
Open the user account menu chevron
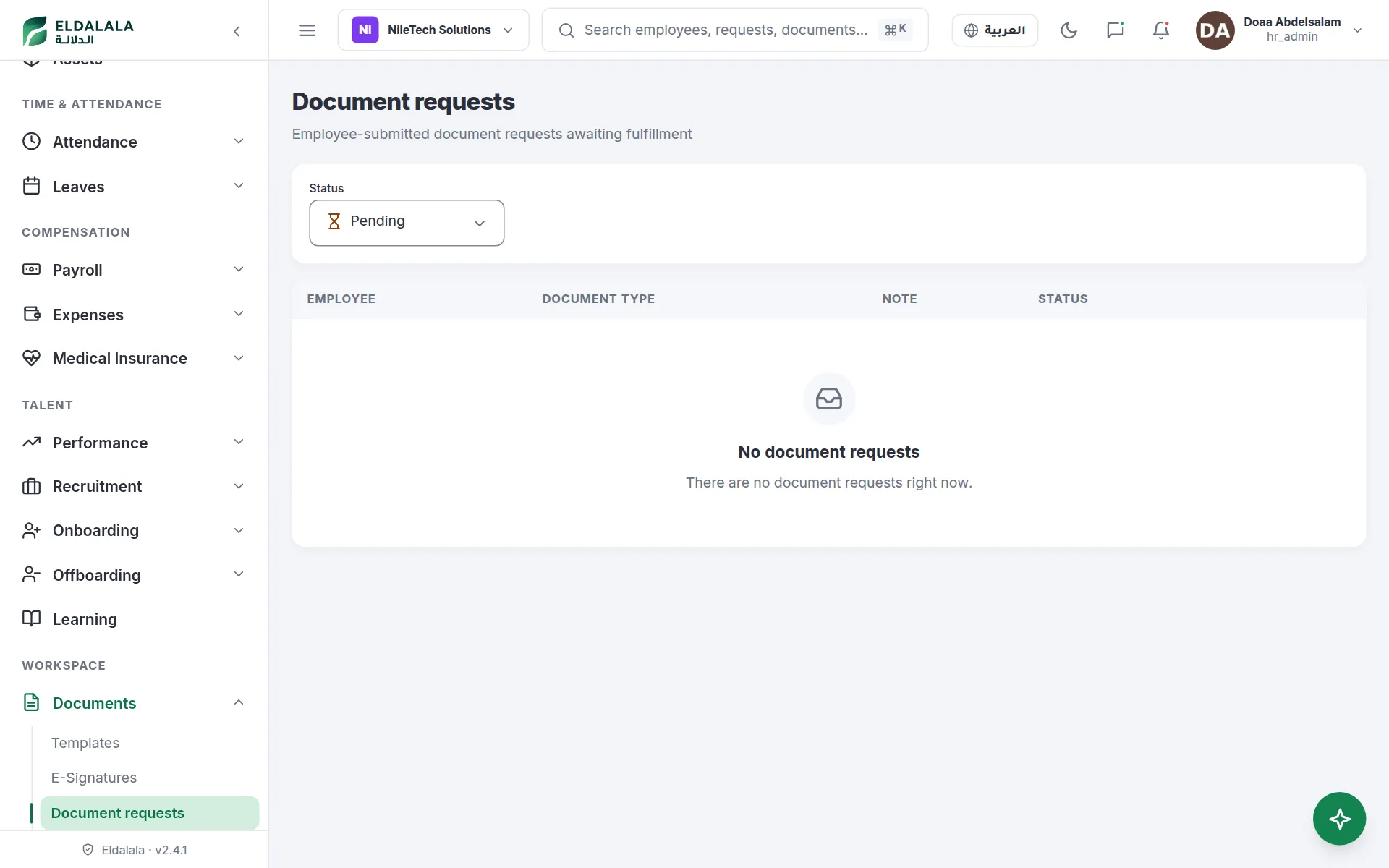pos(1357,30)
